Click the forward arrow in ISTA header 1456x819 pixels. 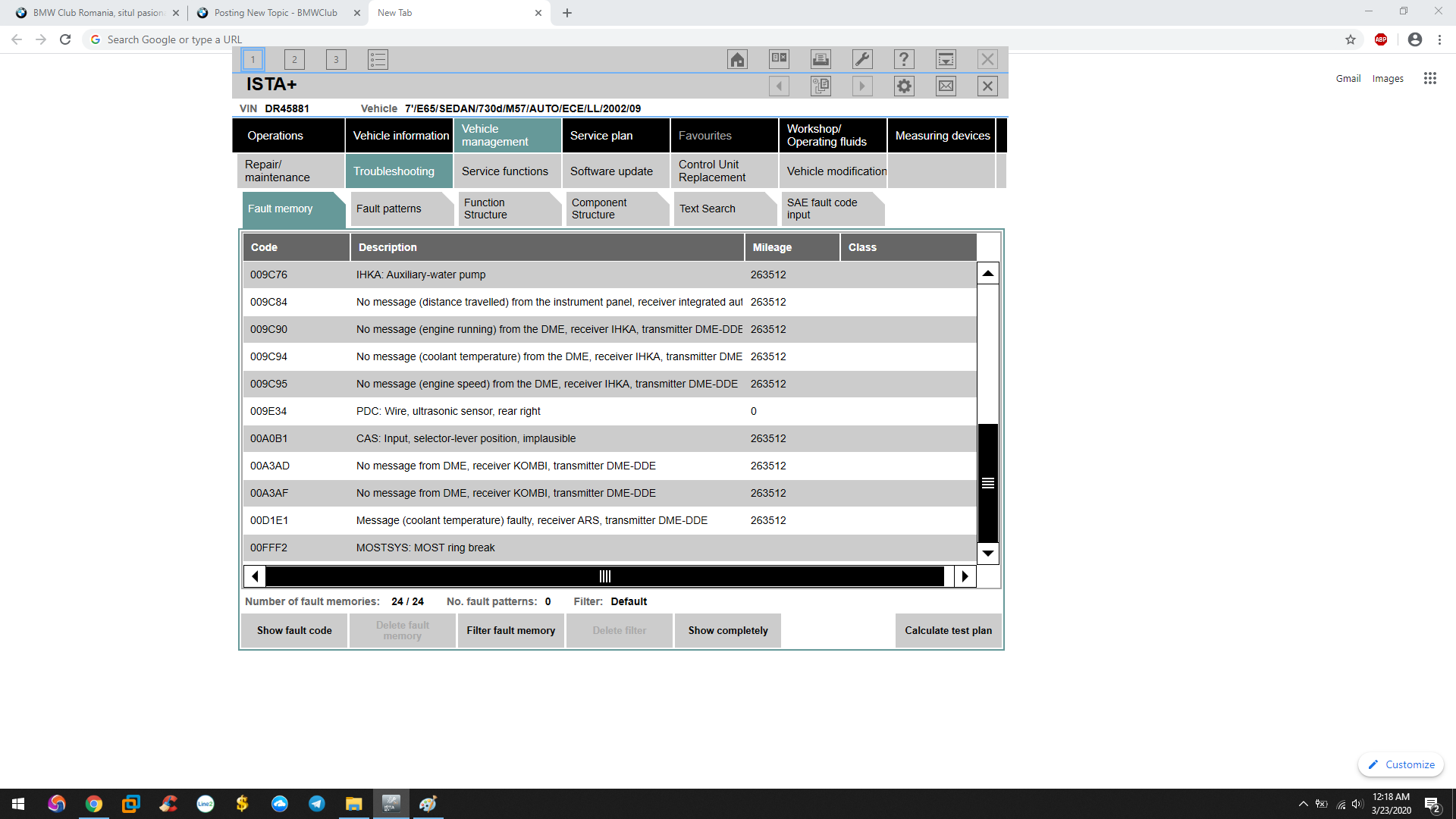tap(862, 86)
